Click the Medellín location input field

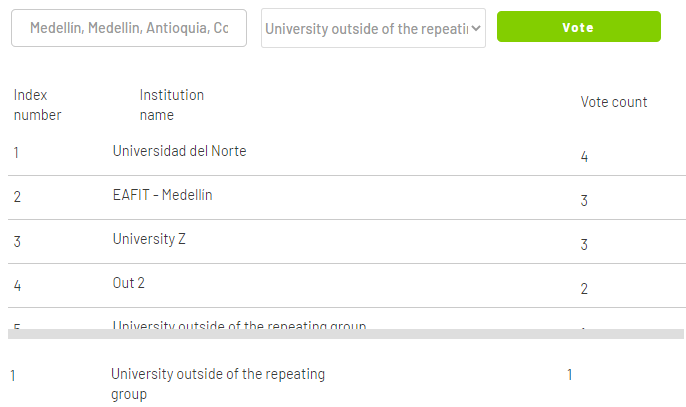point(129,29)
